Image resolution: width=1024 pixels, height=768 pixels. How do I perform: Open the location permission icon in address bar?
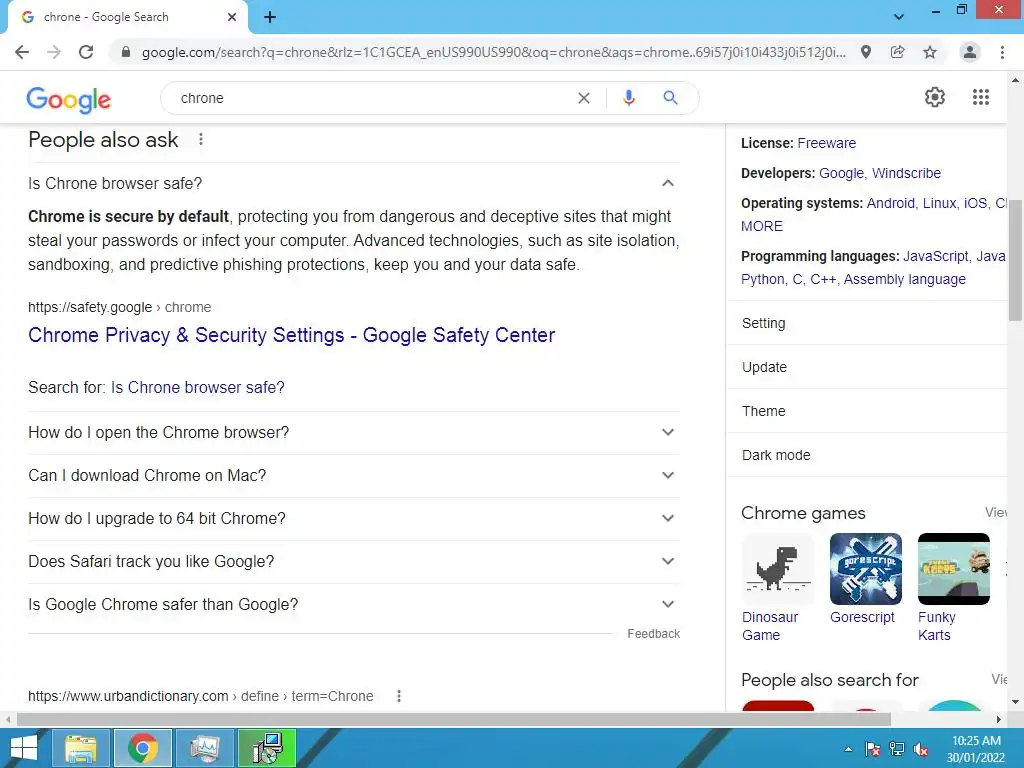coord(866,52)
